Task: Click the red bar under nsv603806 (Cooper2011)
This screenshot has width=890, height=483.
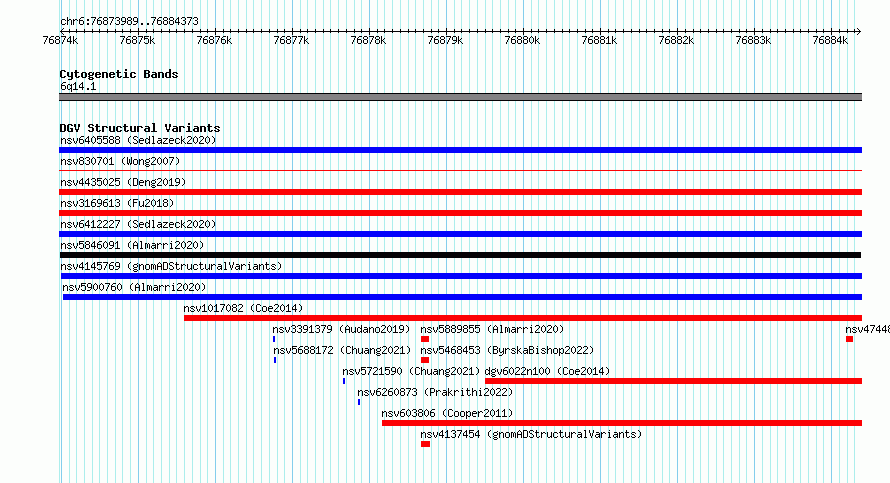Action: tap(622, 423)
